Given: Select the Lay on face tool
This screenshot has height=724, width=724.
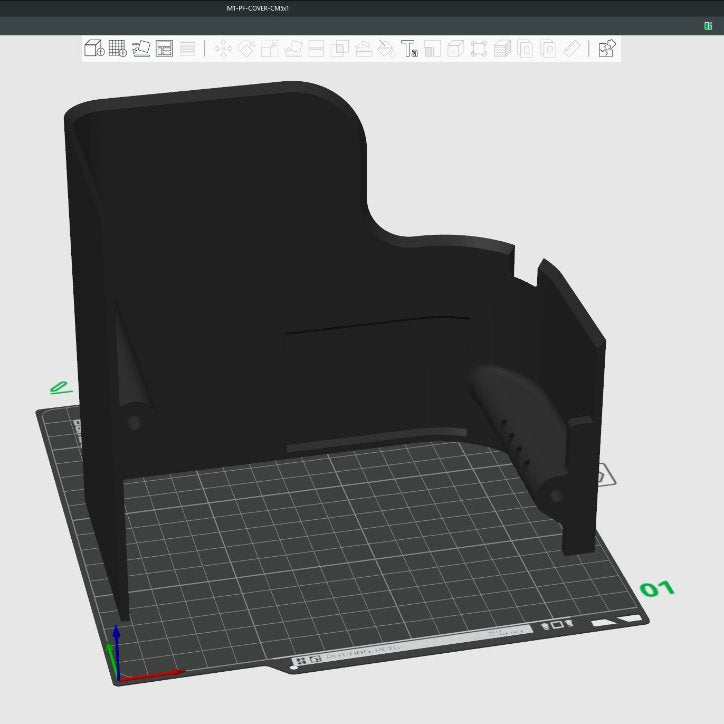Looking at the screenshot, I should (x=293, y=48).
